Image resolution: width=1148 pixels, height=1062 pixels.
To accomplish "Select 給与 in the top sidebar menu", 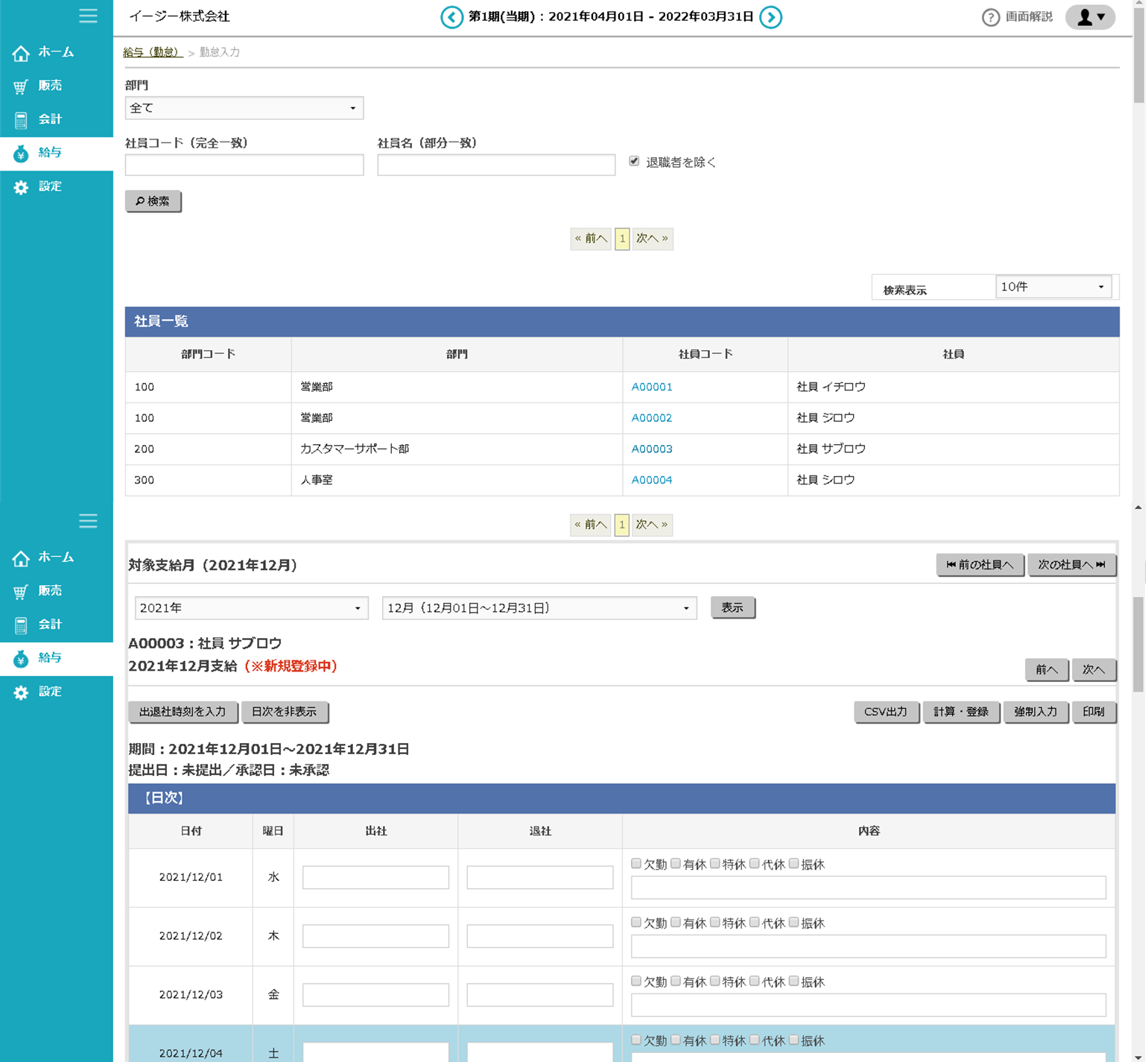I will (x=50, y=153).
